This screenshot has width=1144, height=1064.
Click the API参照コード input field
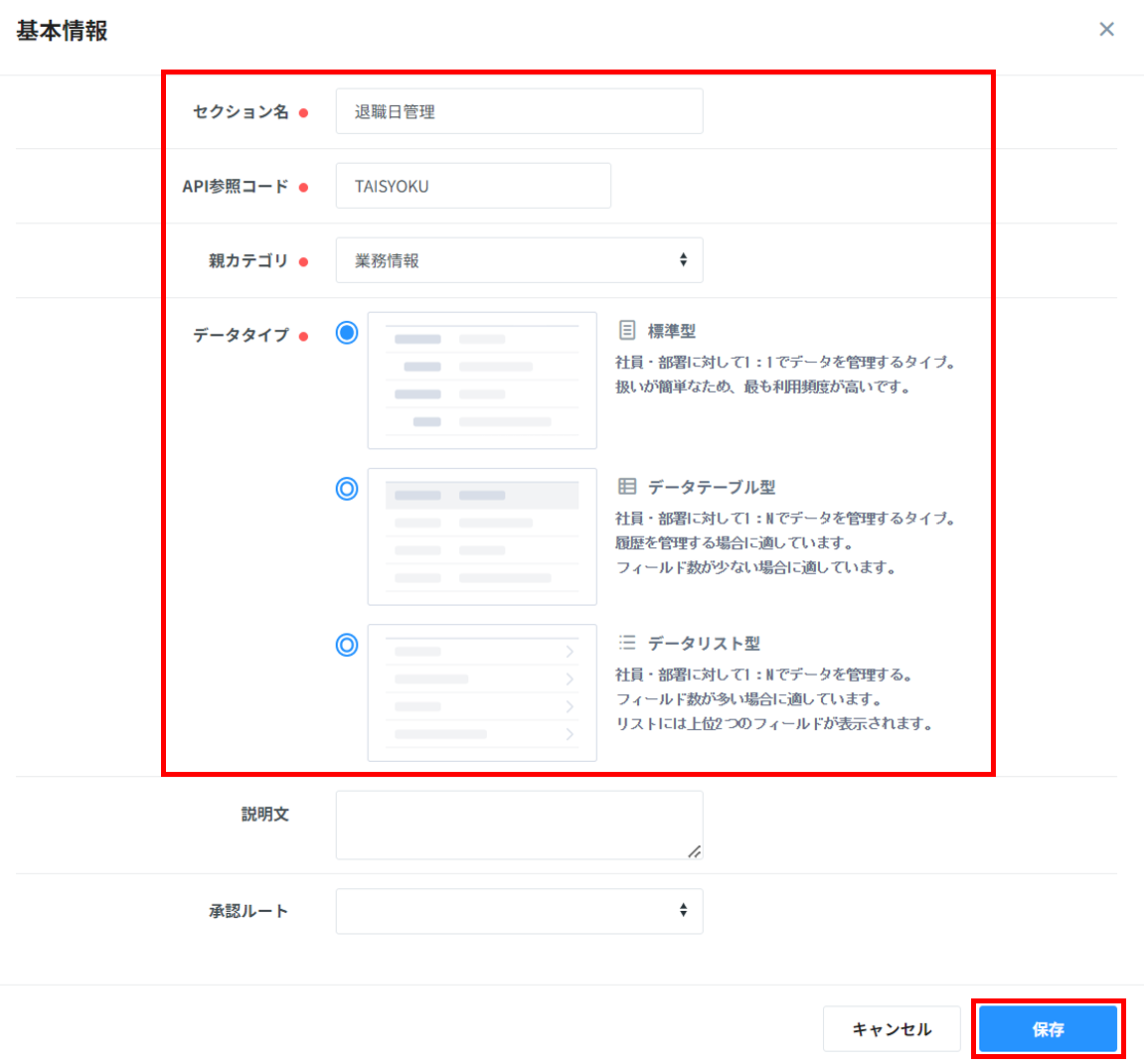click(473, 186)
